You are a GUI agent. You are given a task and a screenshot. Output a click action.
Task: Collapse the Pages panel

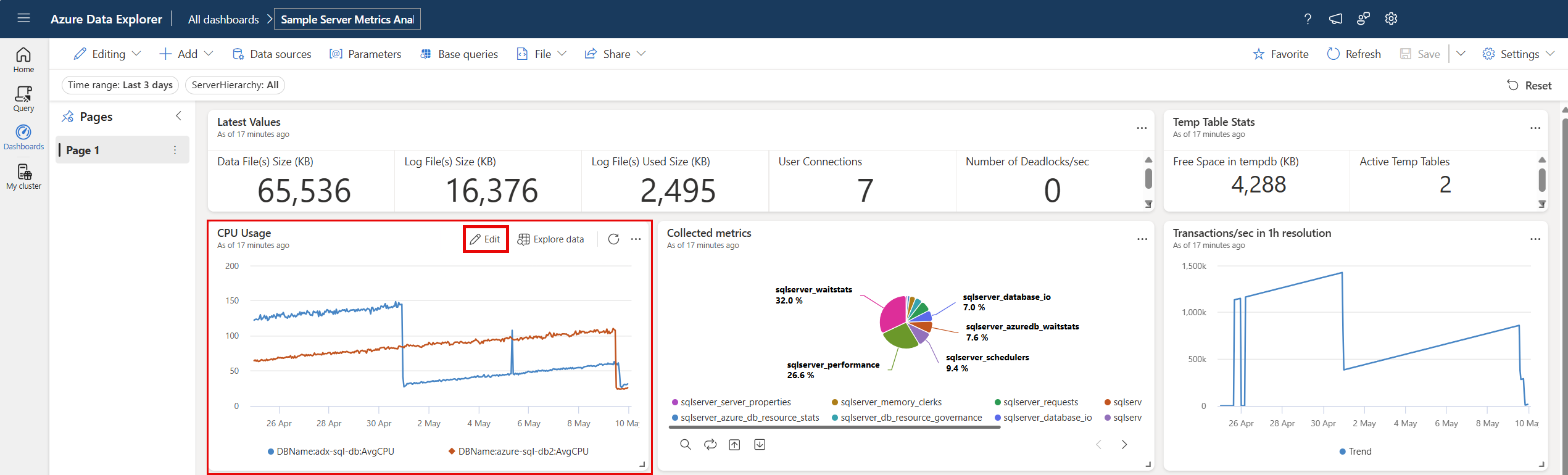click(178, 116)
